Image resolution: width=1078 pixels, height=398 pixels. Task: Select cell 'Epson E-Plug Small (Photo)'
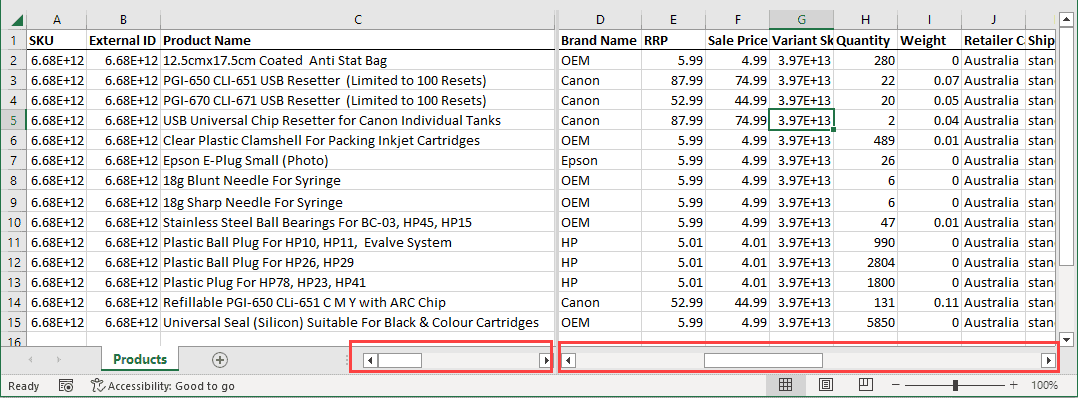(x=358, y=161)
